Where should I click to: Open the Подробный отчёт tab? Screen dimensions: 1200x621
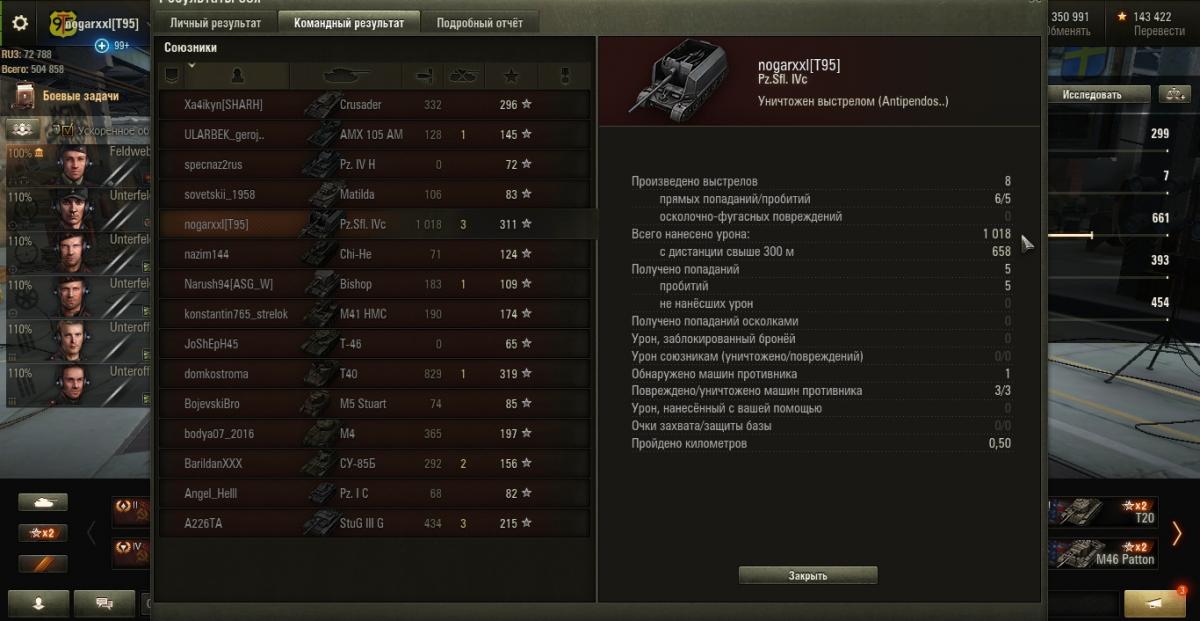coord(480,23)
